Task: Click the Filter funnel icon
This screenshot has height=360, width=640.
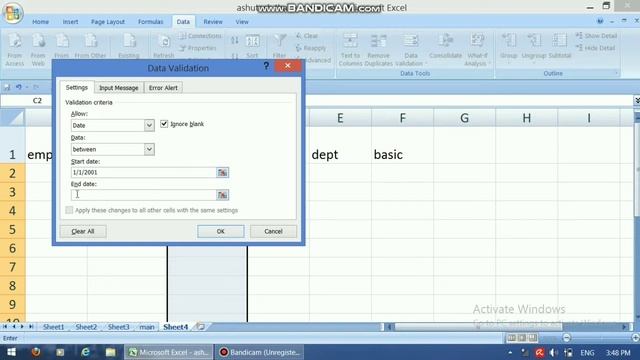Action: (x=280, y=41)
